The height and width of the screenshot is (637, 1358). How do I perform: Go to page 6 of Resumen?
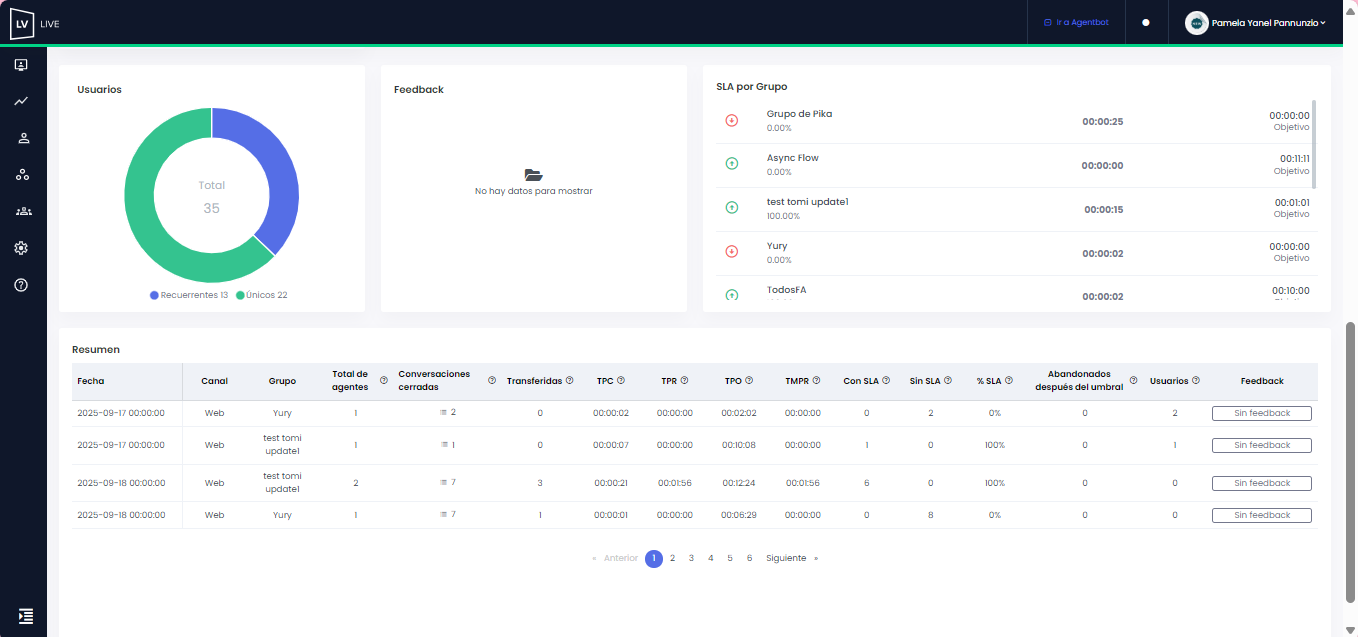click(x=749, y=558)
